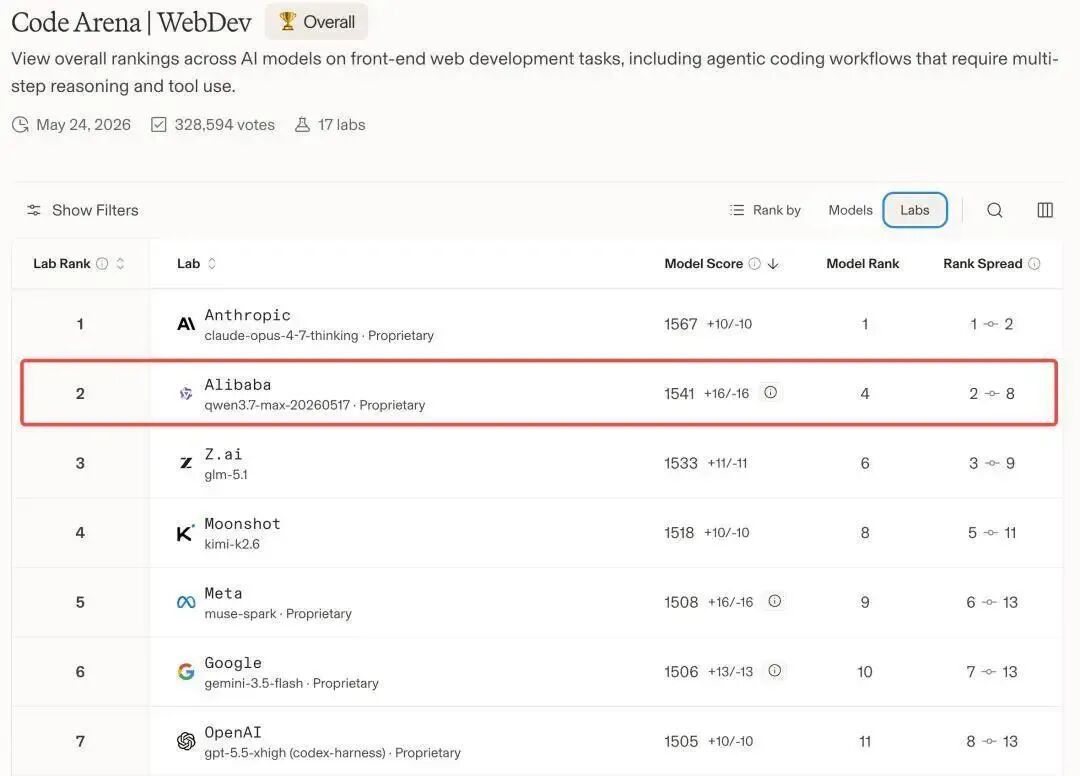The width and height of the screenshot is (1080, 776).
Task: Click the Moonshot K logo icon
Action: click(x=185, y=532)
